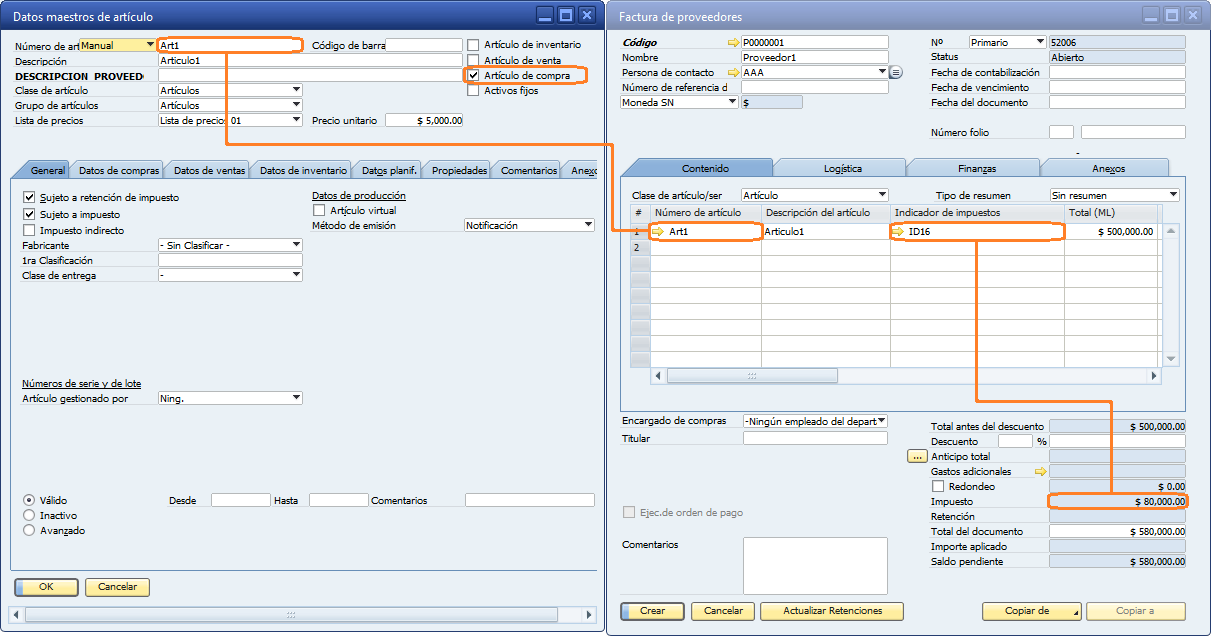The height and width of the screenshot is (636, 1211).
Task: Open the Art1 link arrow in table row
Action: (659, 232)
